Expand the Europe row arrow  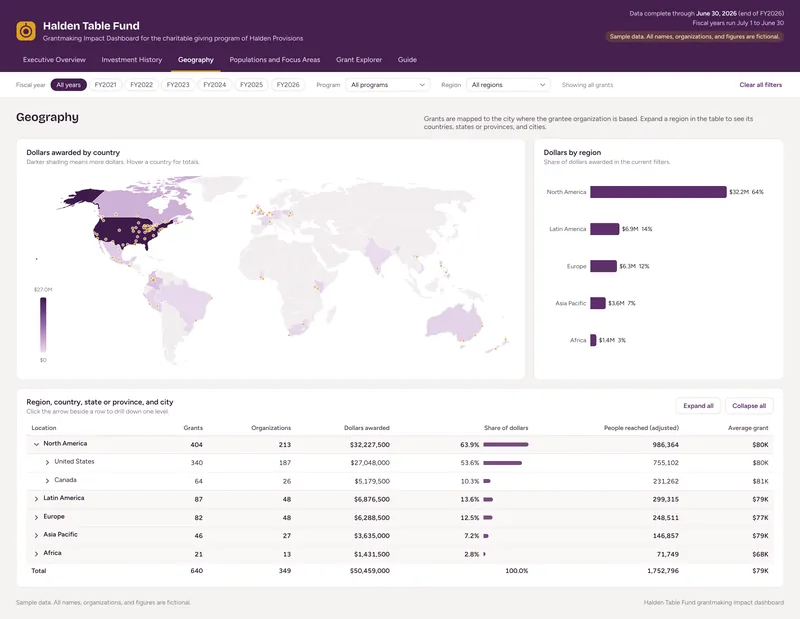coord(36,517)
